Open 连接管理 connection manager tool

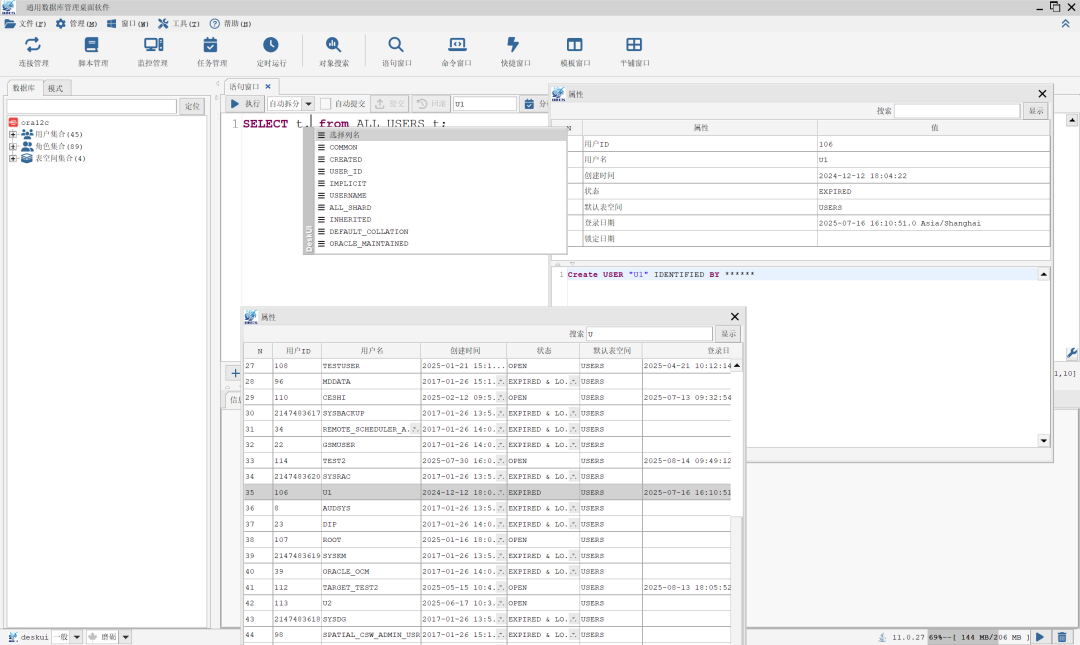(x=33, y=52)
